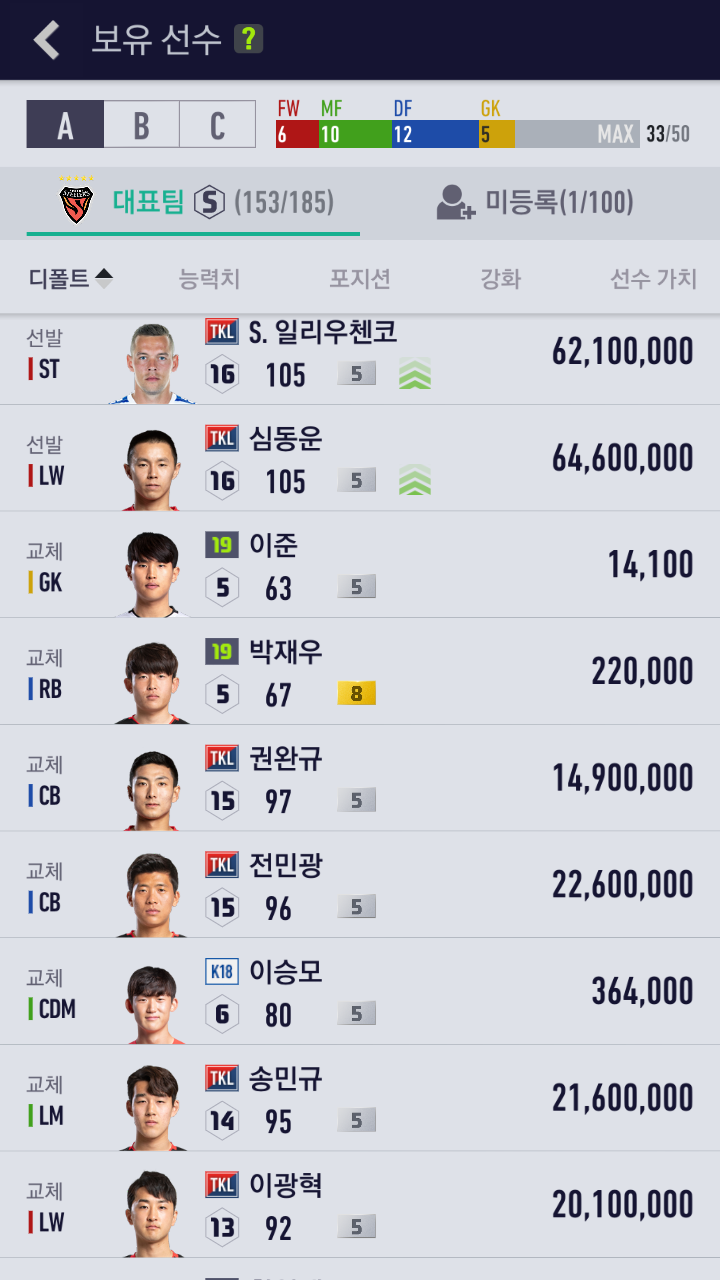
Task: Tap the blue DF segment of position bar
Action: click(435, 134)
